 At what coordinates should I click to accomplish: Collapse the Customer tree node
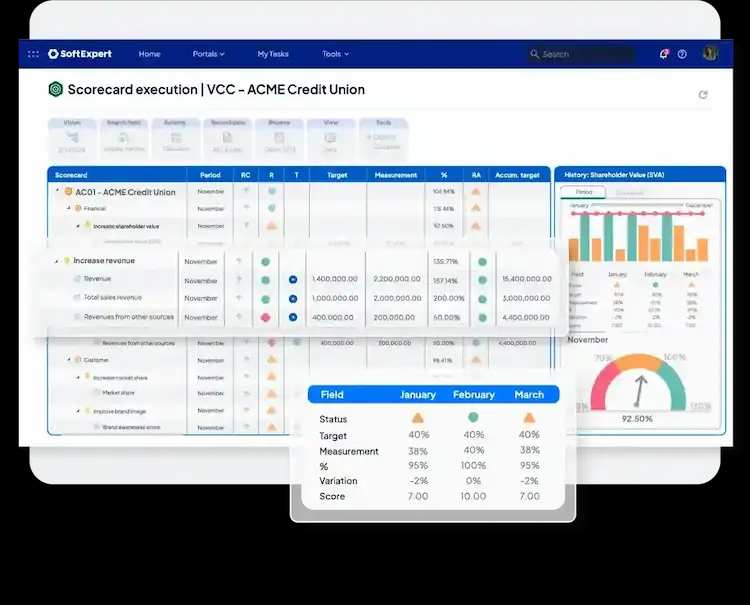[69, 359]
